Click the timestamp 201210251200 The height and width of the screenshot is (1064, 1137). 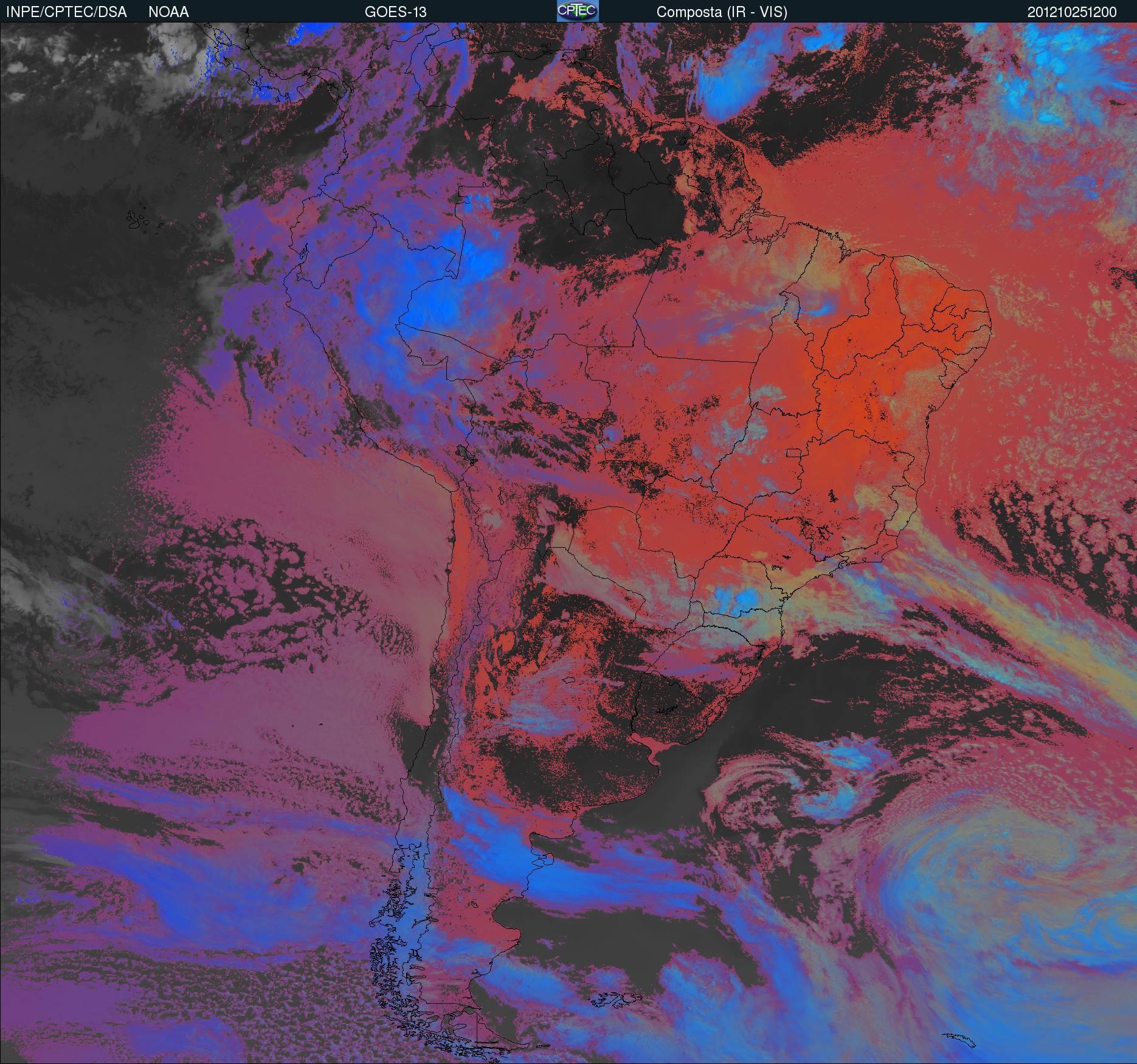(x=1072, y=12)
